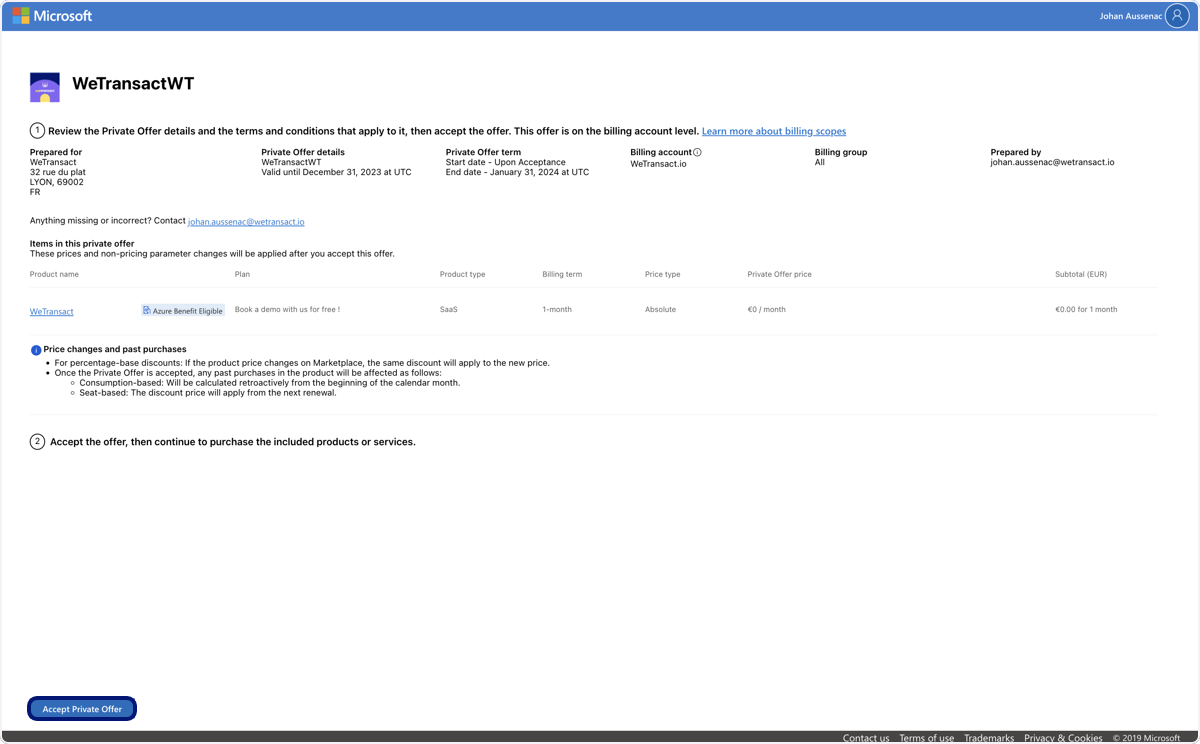The height and width of the screenshot is (744, 1200).
Task: Click the SaaS product type cell
Action: pos(449,309)
